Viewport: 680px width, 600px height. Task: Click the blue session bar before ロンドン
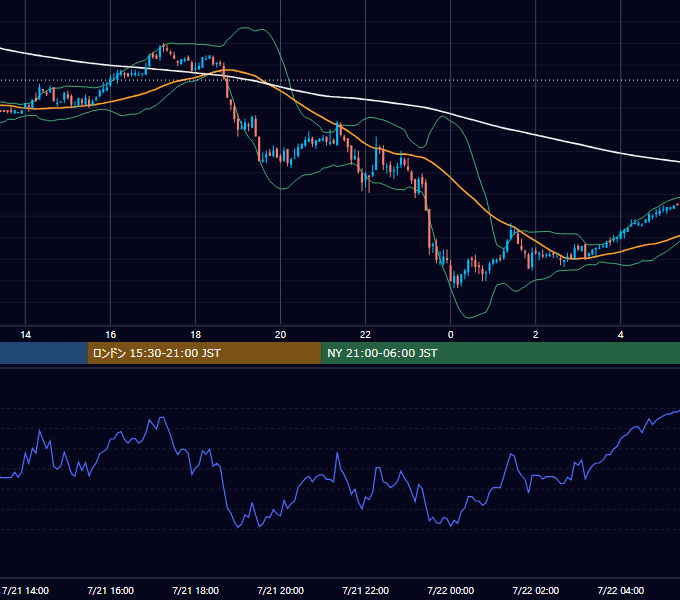(x=44, y=353)
